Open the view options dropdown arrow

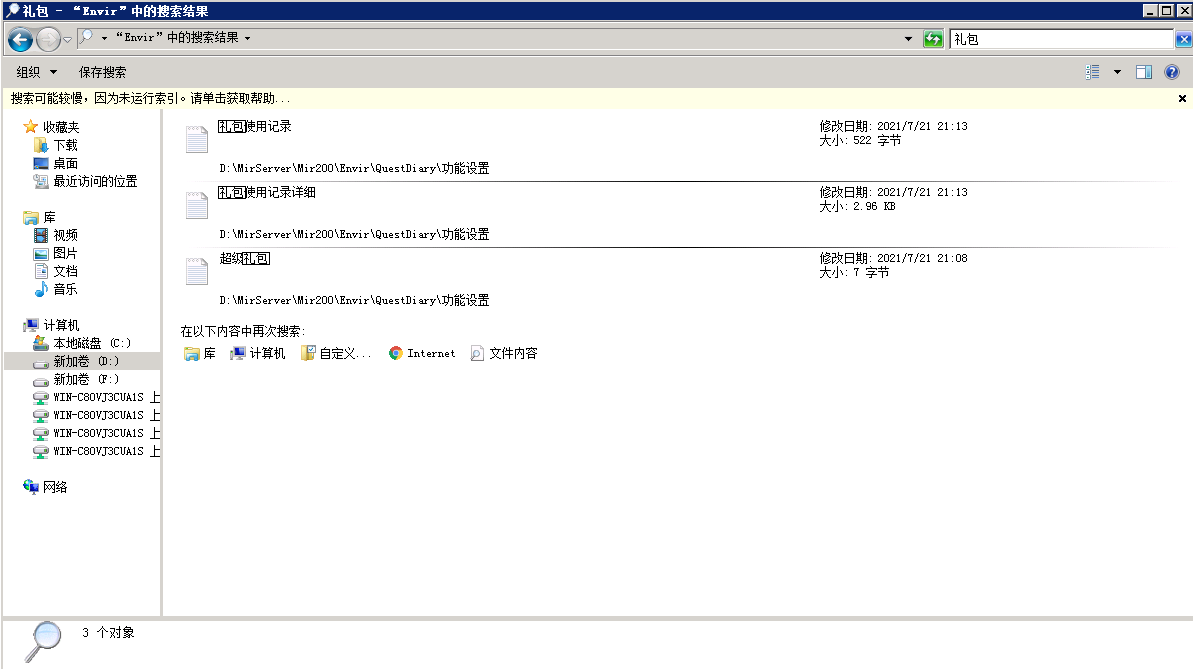click(x=1117, y=72)
